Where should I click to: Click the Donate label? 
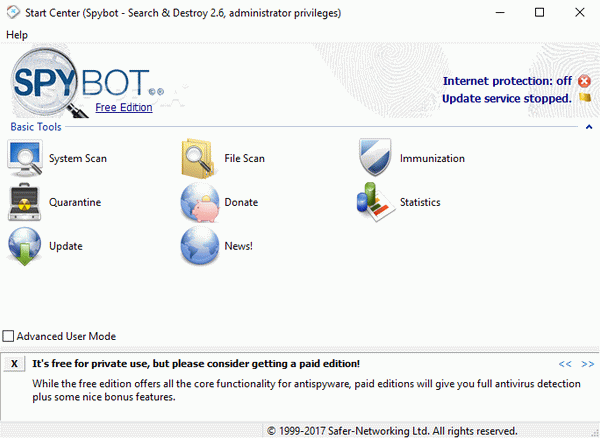tap(241, 202)
